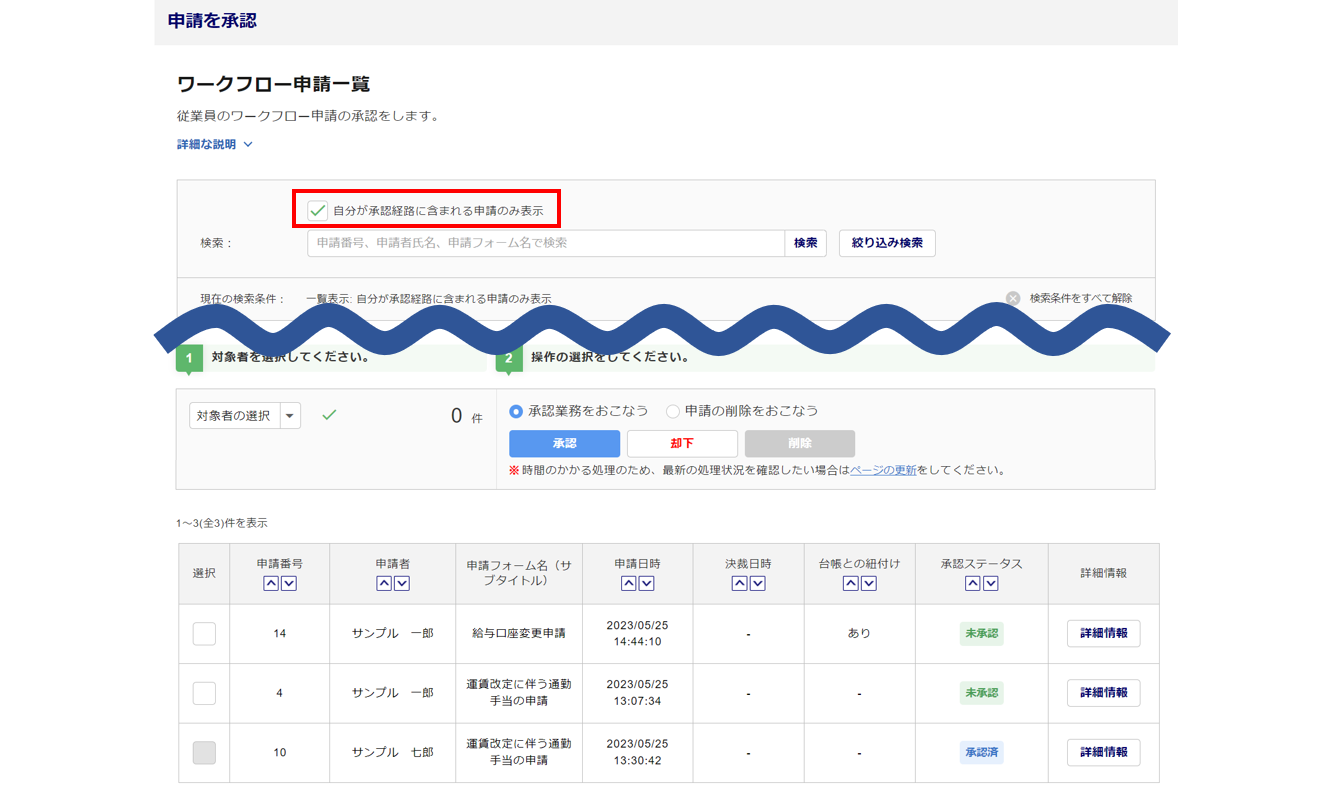Click the 2023/05/25 14:44:10 date cell
1336x786 pixels.
(x=637, y=633)
